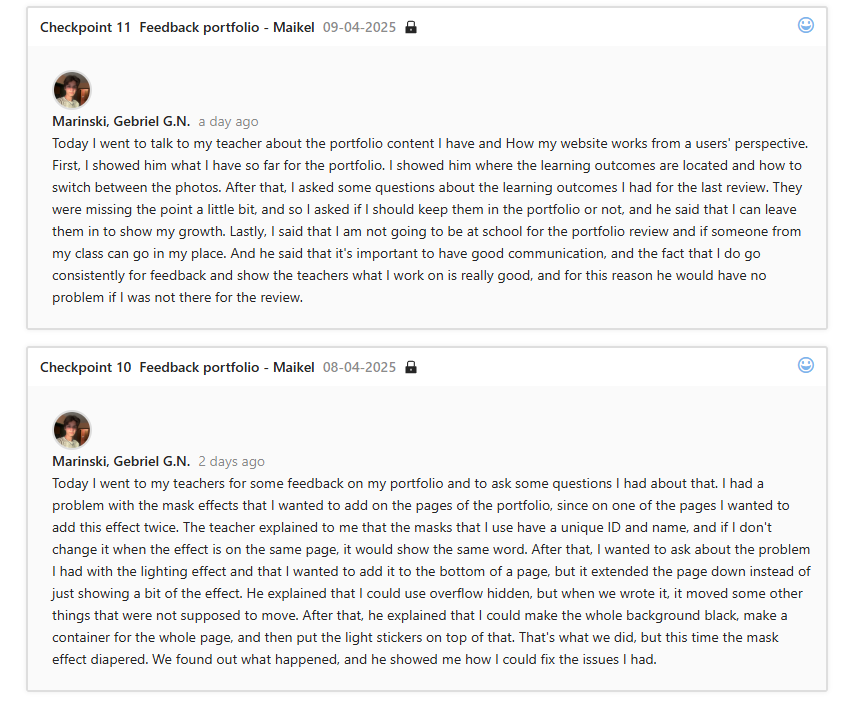
Task: Open the author avatar in Checkpoint 10
Action: click(72, 430)
